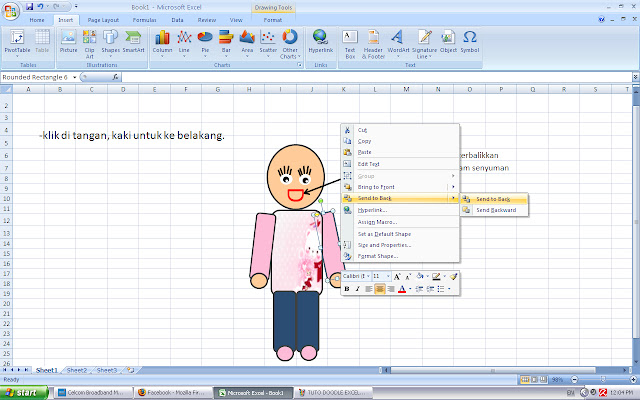Insert a Symbol
640x400 pixels.
click(470, 41)
